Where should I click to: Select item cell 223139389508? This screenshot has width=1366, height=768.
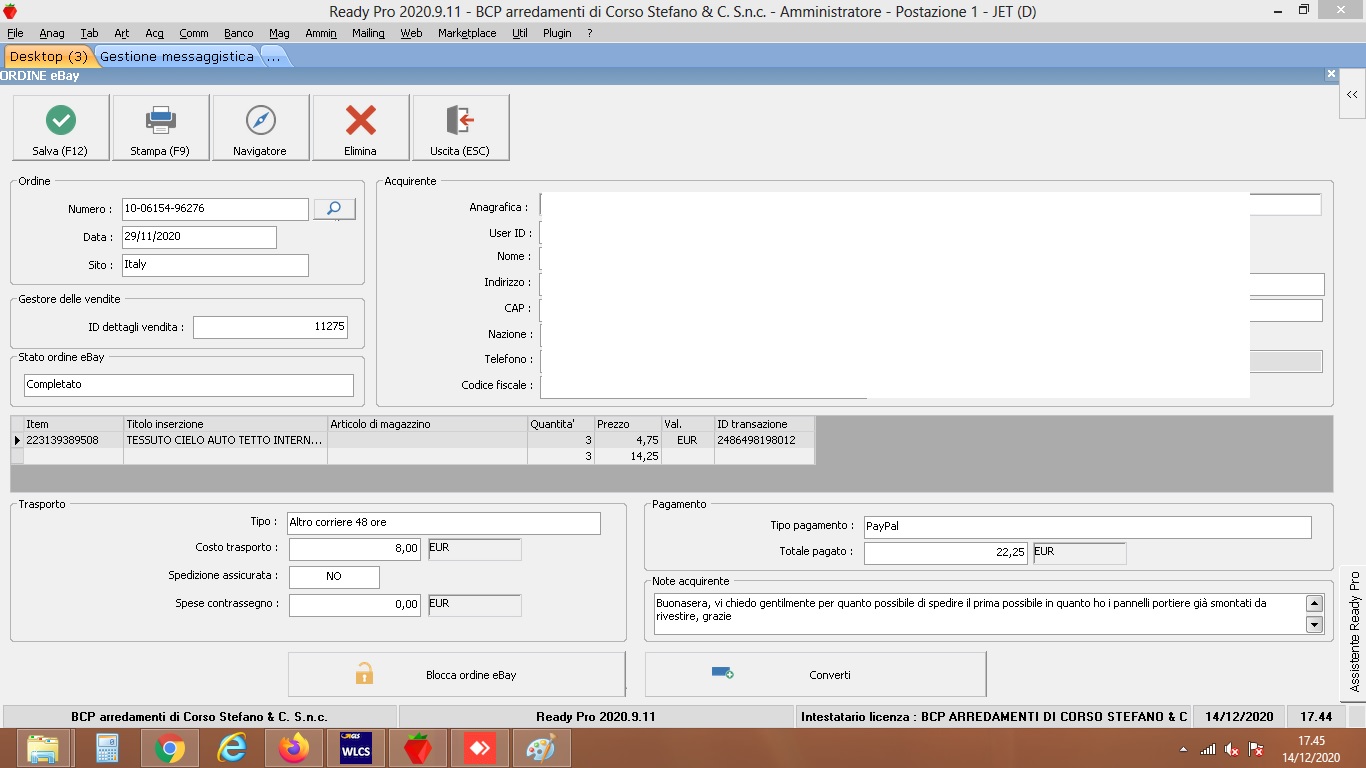tap(73, 440)
